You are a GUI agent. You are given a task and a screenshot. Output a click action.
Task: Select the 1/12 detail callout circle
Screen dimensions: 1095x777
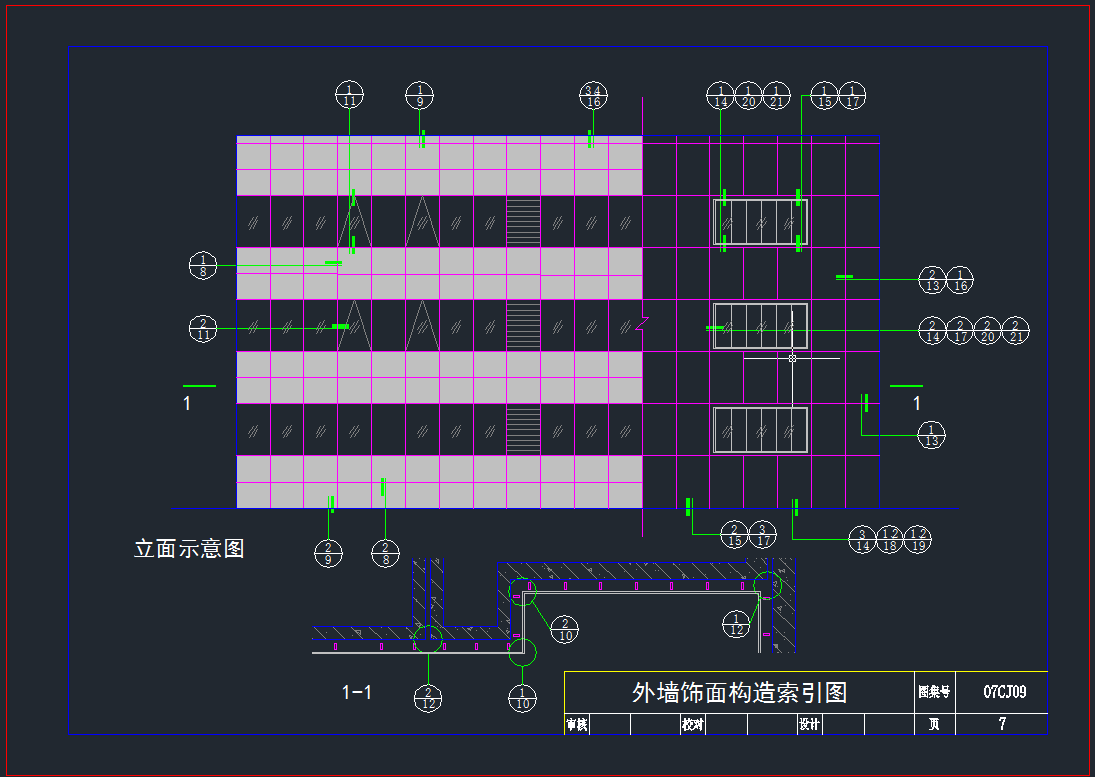[737, 624]
